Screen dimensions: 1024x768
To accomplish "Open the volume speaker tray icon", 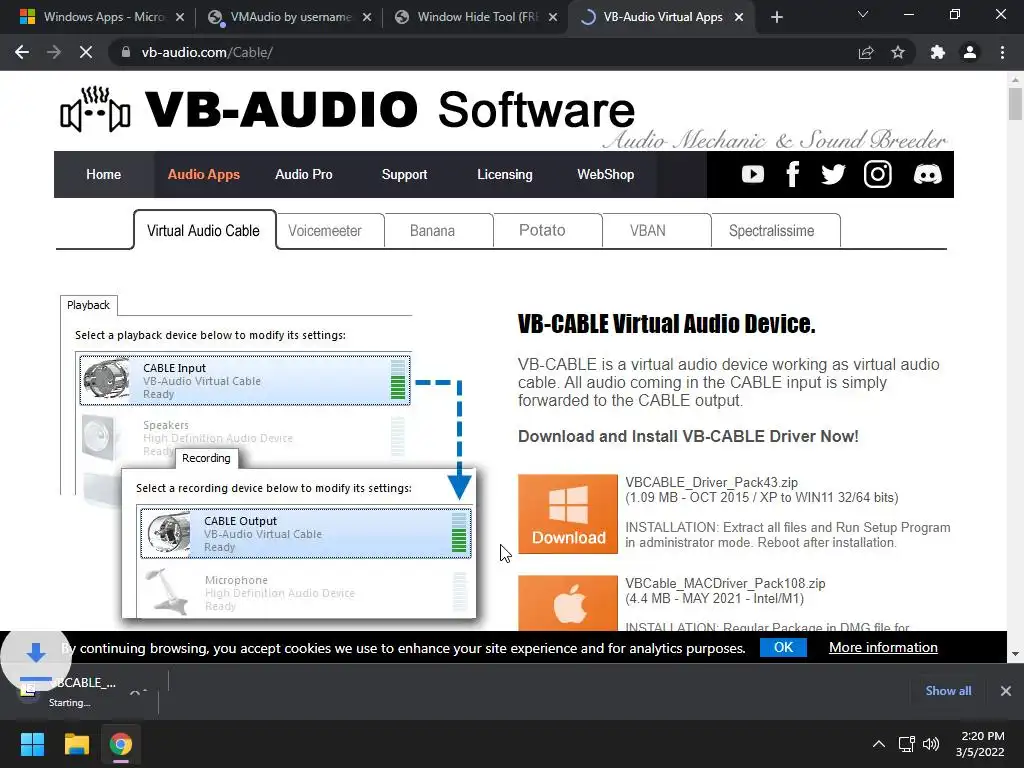I will (x=931, y=744).
